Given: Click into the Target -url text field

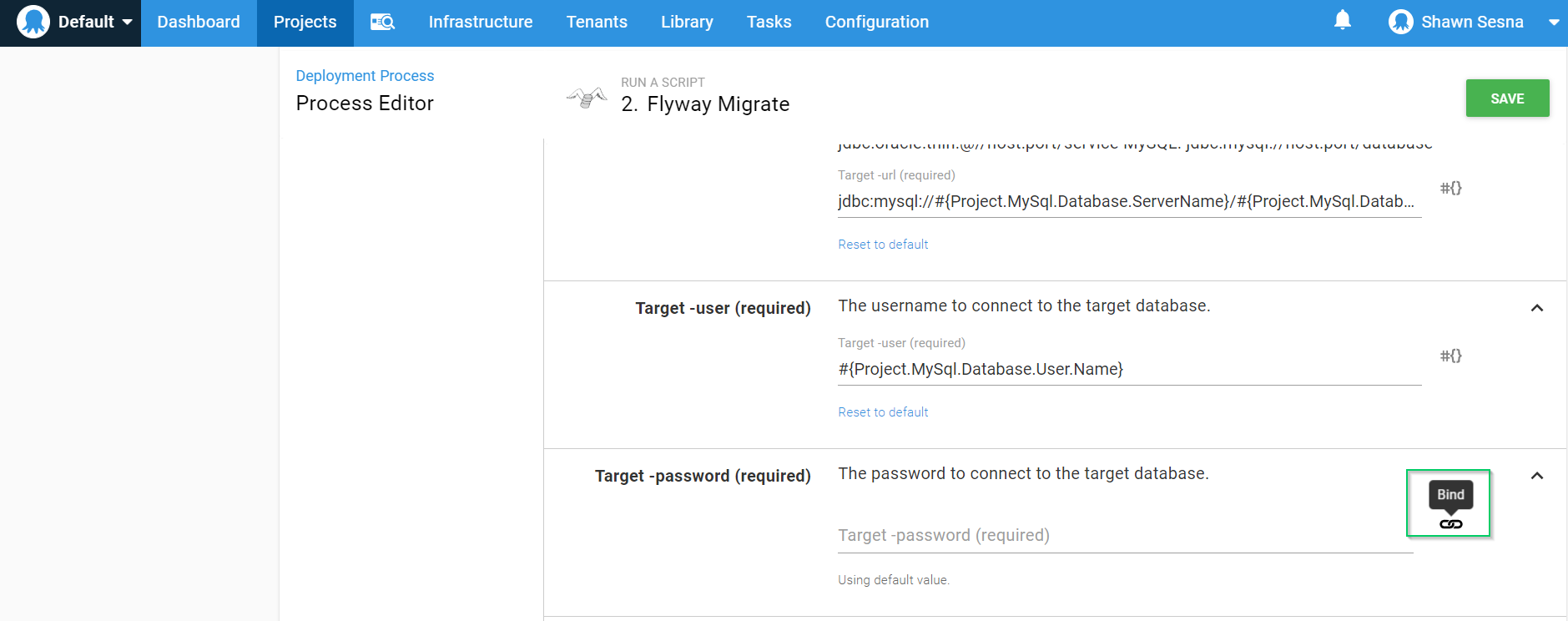Looking at the screenshot, I should pos(1128,202).
